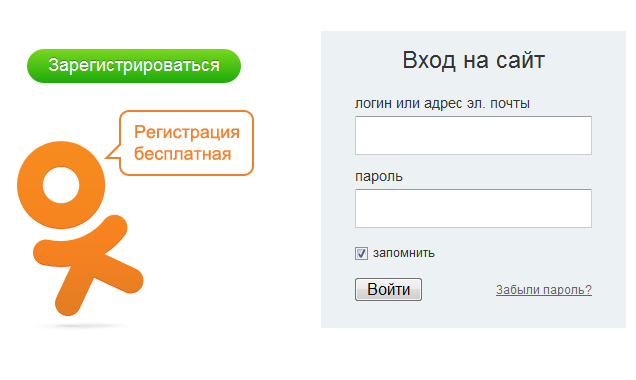
Task: Uncheck the запомнить checkbox
Action: pos(361,253)
